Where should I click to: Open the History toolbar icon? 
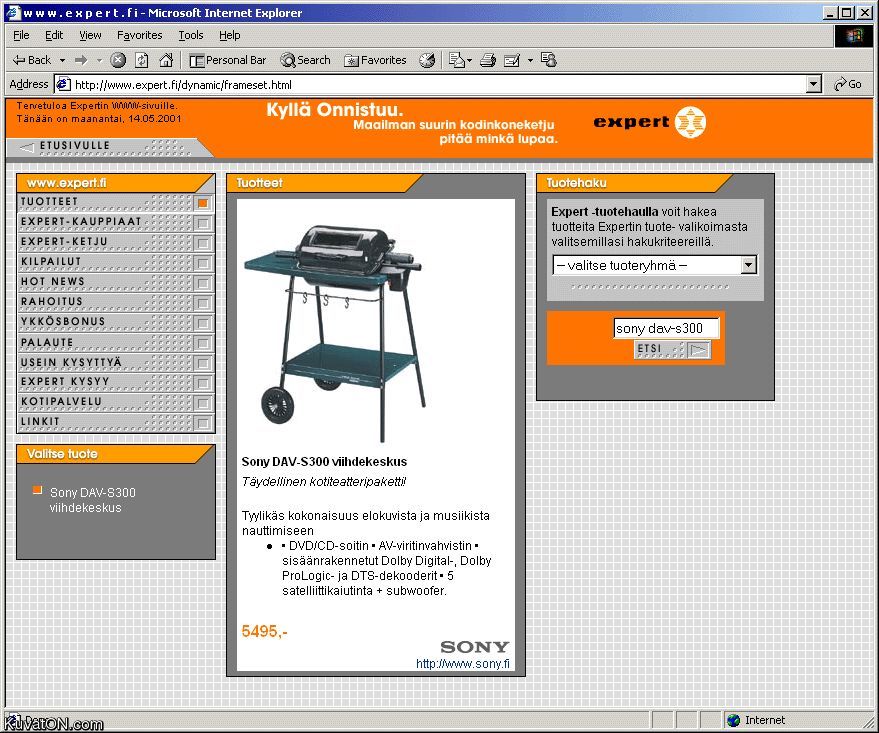(x=427, y=60)
